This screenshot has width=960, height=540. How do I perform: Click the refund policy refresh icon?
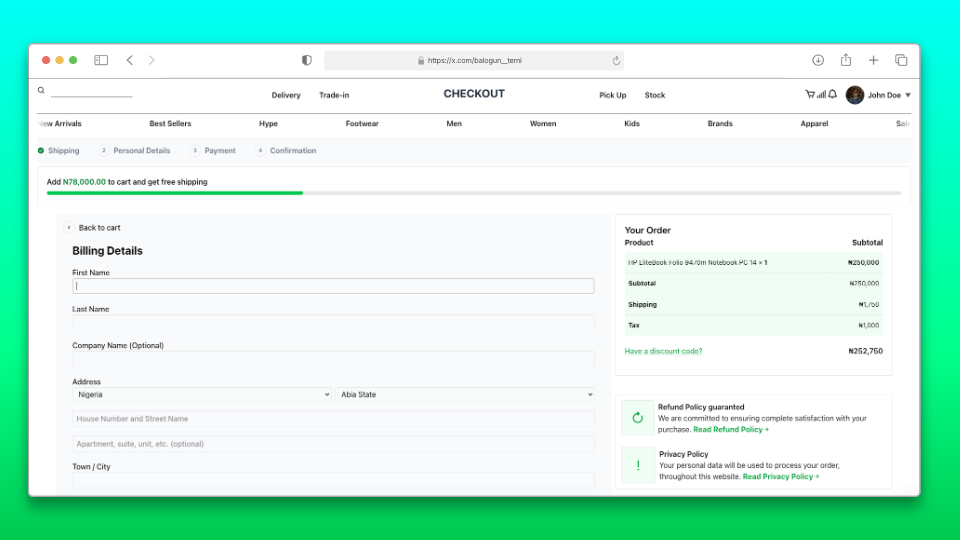pos(637,418)
